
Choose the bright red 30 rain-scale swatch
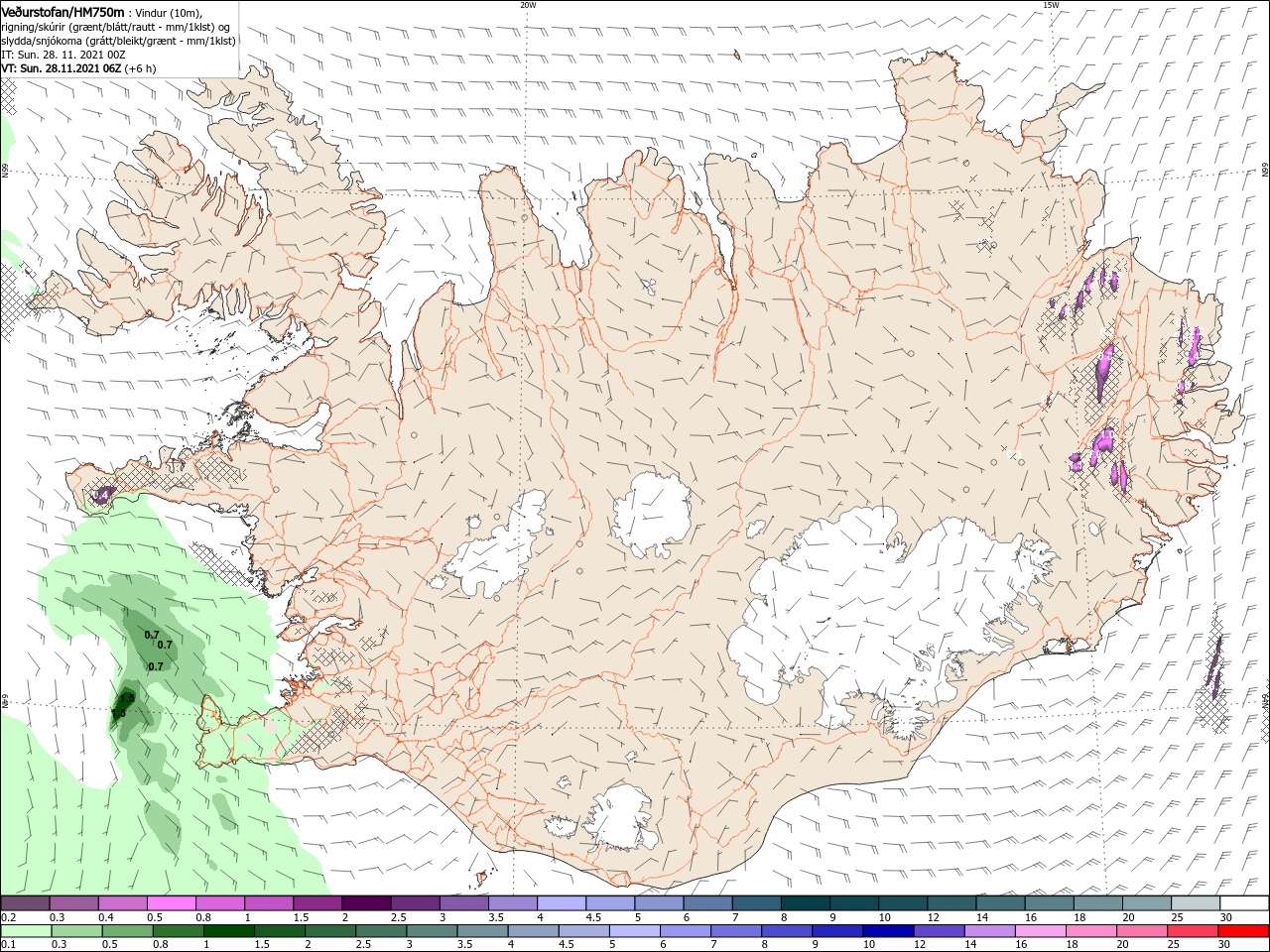(1244, 931)
